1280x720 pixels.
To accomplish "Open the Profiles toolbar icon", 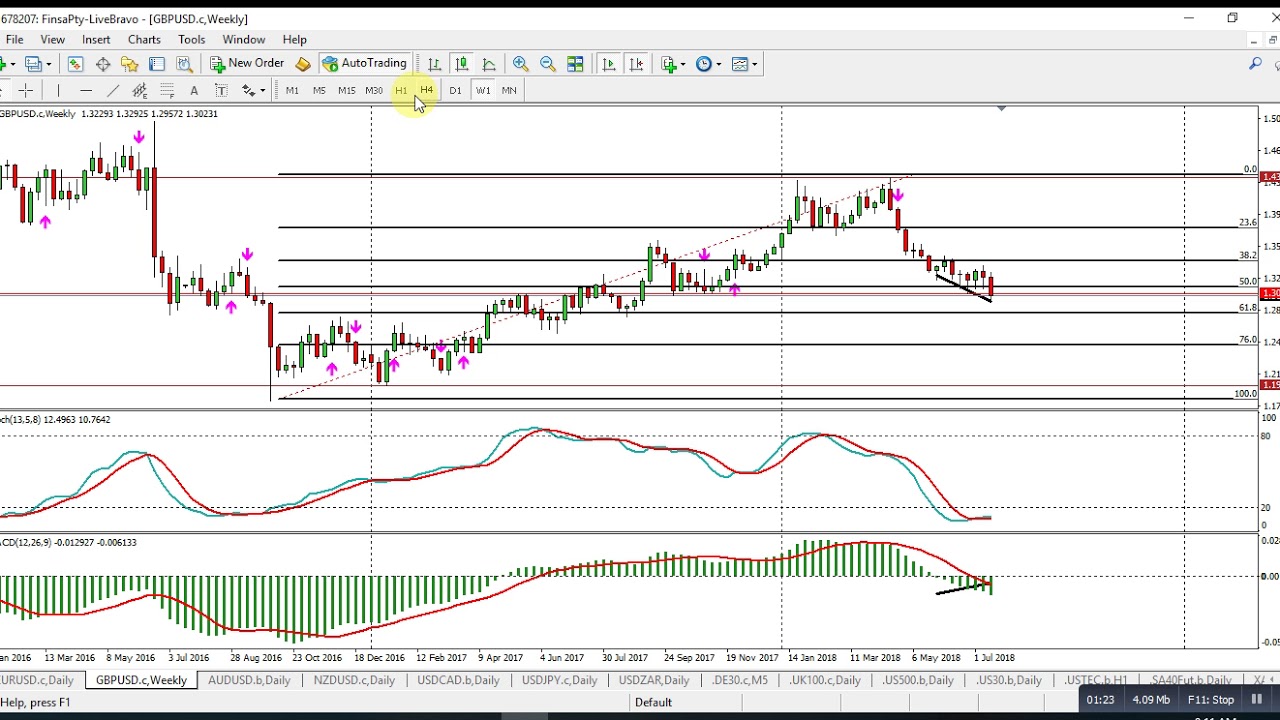I will [33, 64].
